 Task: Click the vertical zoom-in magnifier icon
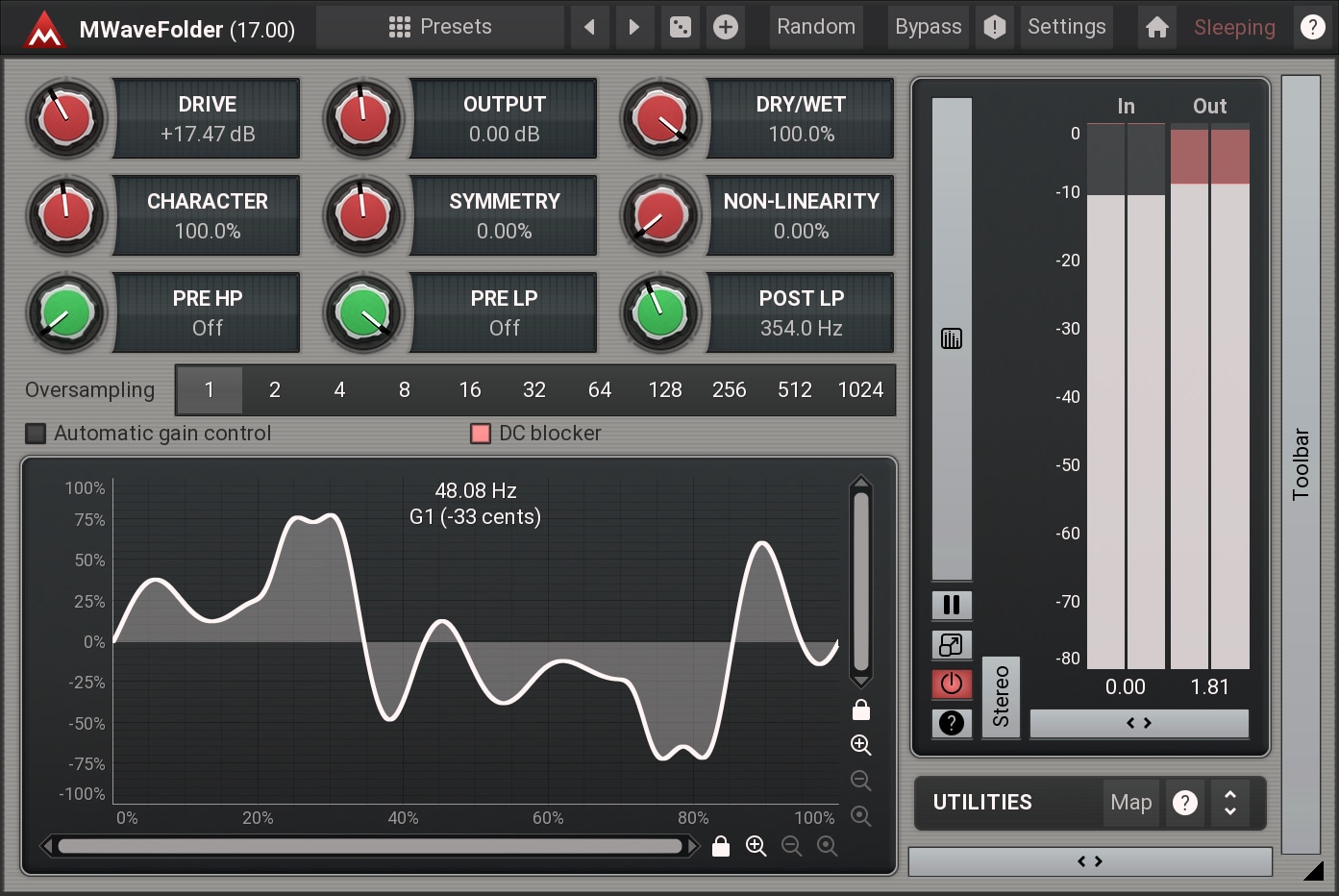pyautogui.click(x=860, y=745)
